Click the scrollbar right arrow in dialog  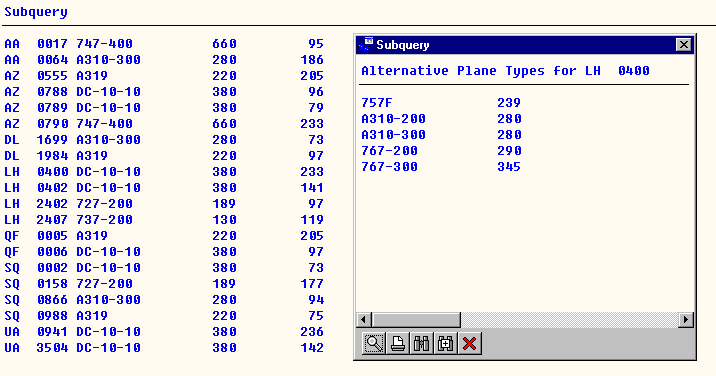pyautogui.click(x=685, y=320)
